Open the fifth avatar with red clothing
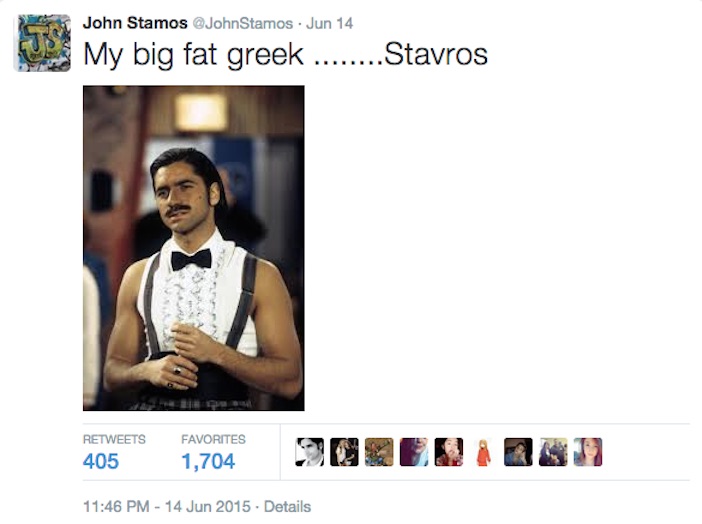Viewport: 702px width, 524px height. 449,452
